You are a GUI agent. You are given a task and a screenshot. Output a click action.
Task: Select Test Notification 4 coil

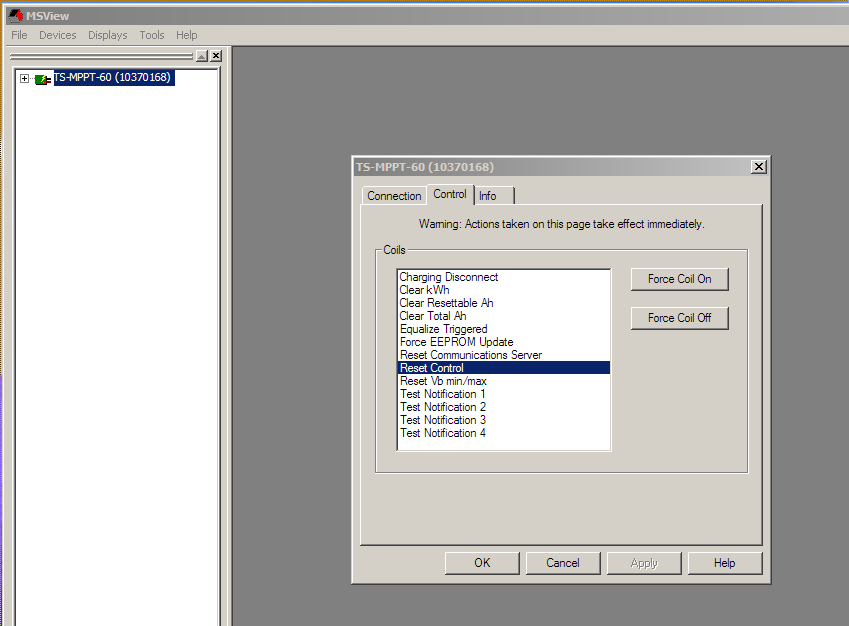(x=504, y=433)
